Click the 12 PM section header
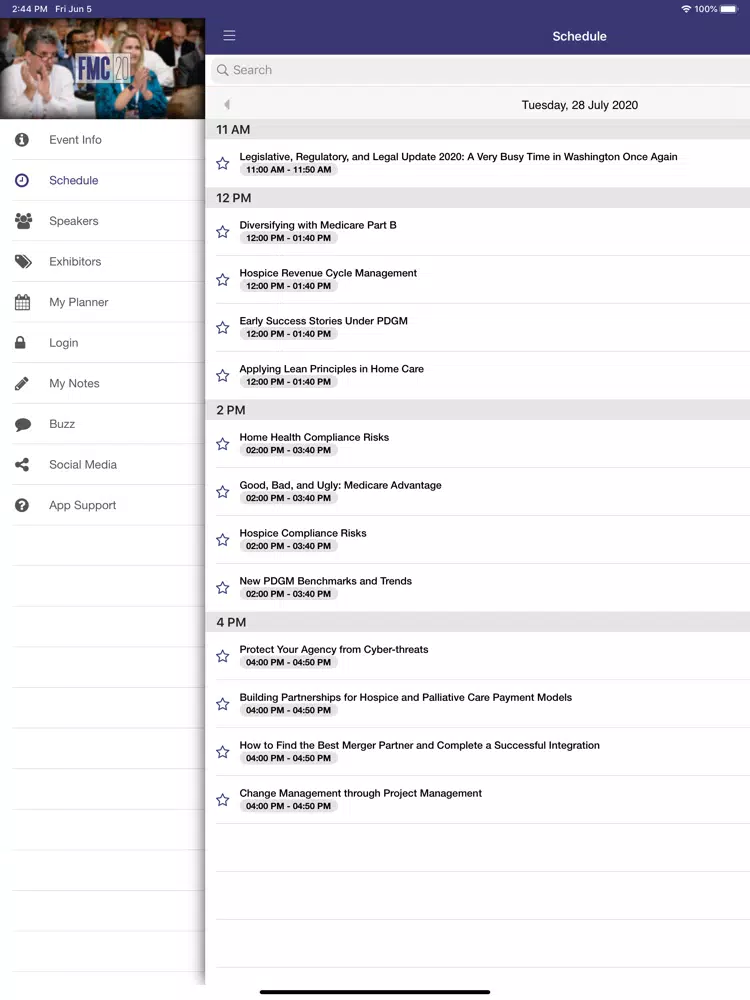 [478, 198]
